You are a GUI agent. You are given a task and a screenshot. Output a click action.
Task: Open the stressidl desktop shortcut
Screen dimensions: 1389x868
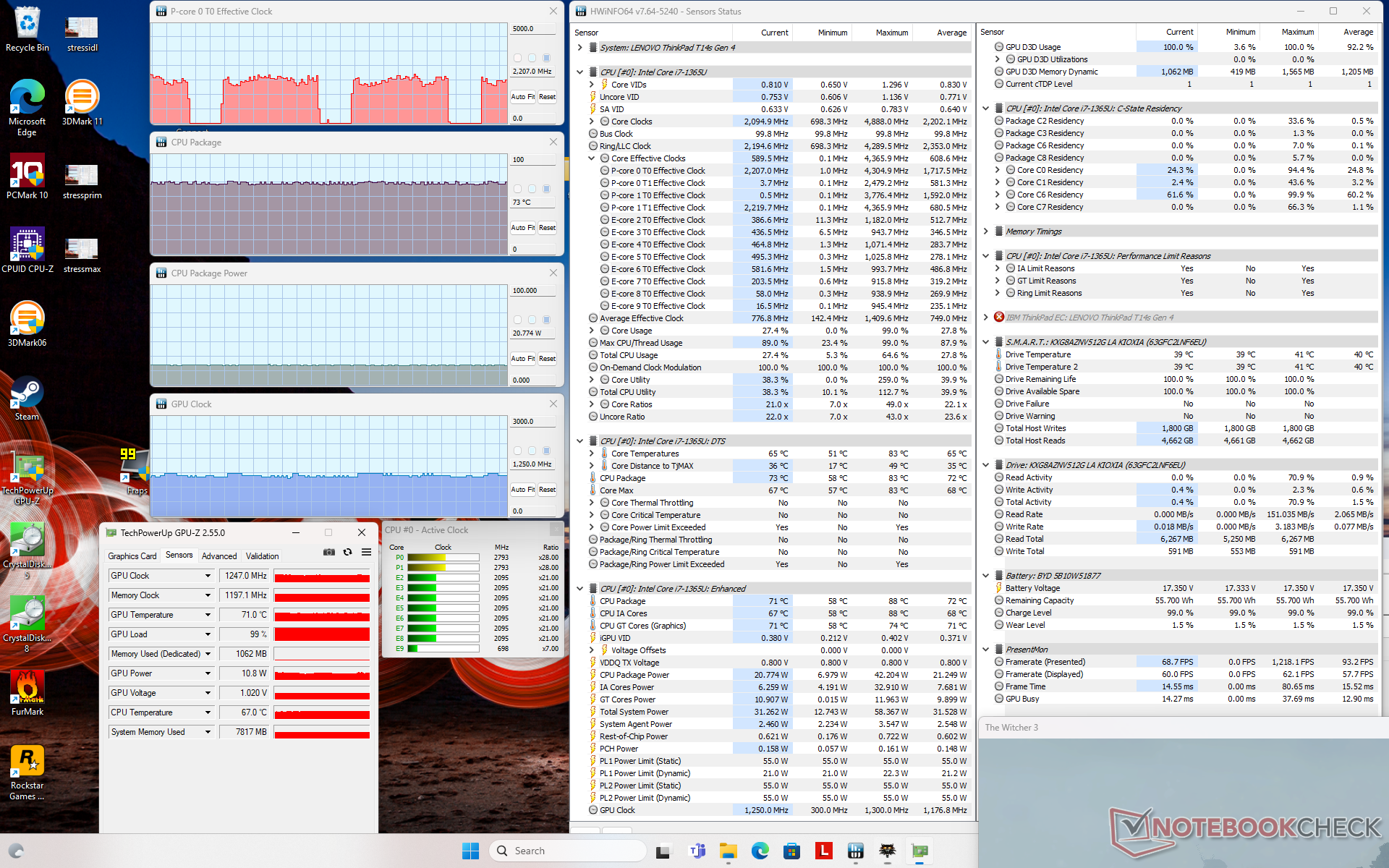[82, 33]
